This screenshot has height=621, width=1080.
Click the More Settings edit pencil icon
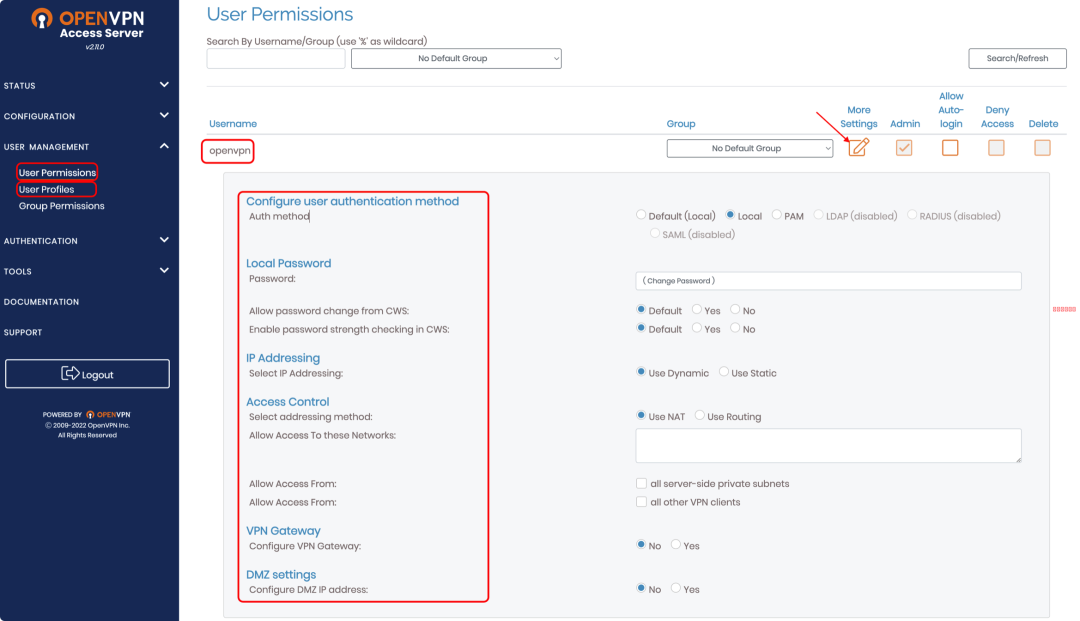click(858, 148)
